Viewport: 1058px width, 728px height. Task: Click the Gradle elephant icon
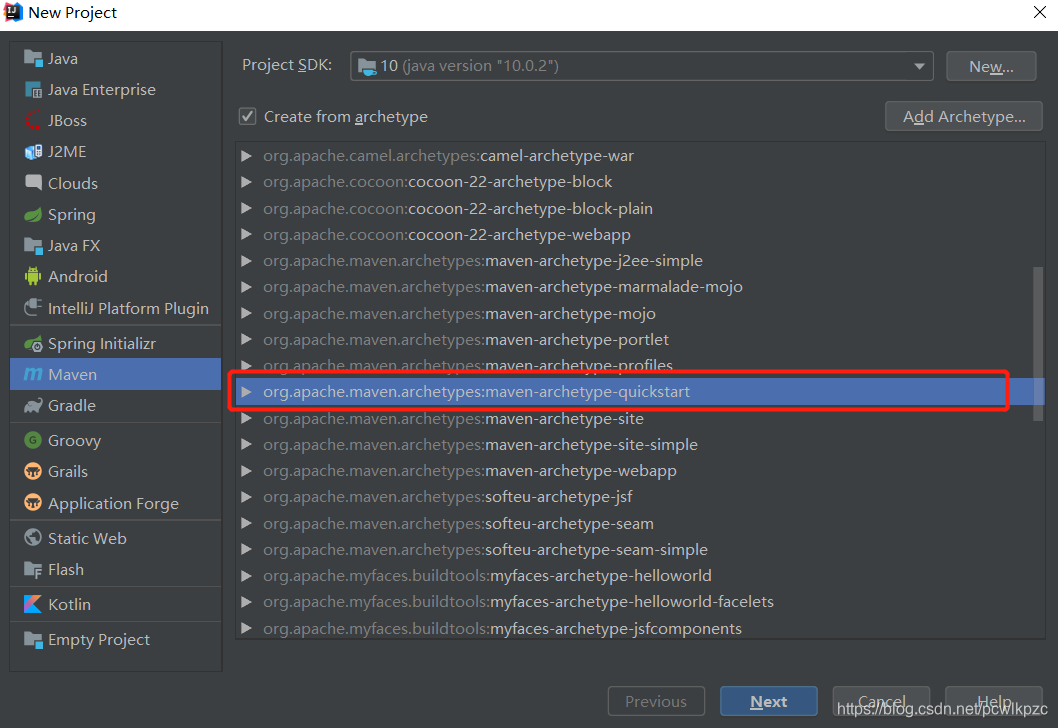click(x=33, y=405)
